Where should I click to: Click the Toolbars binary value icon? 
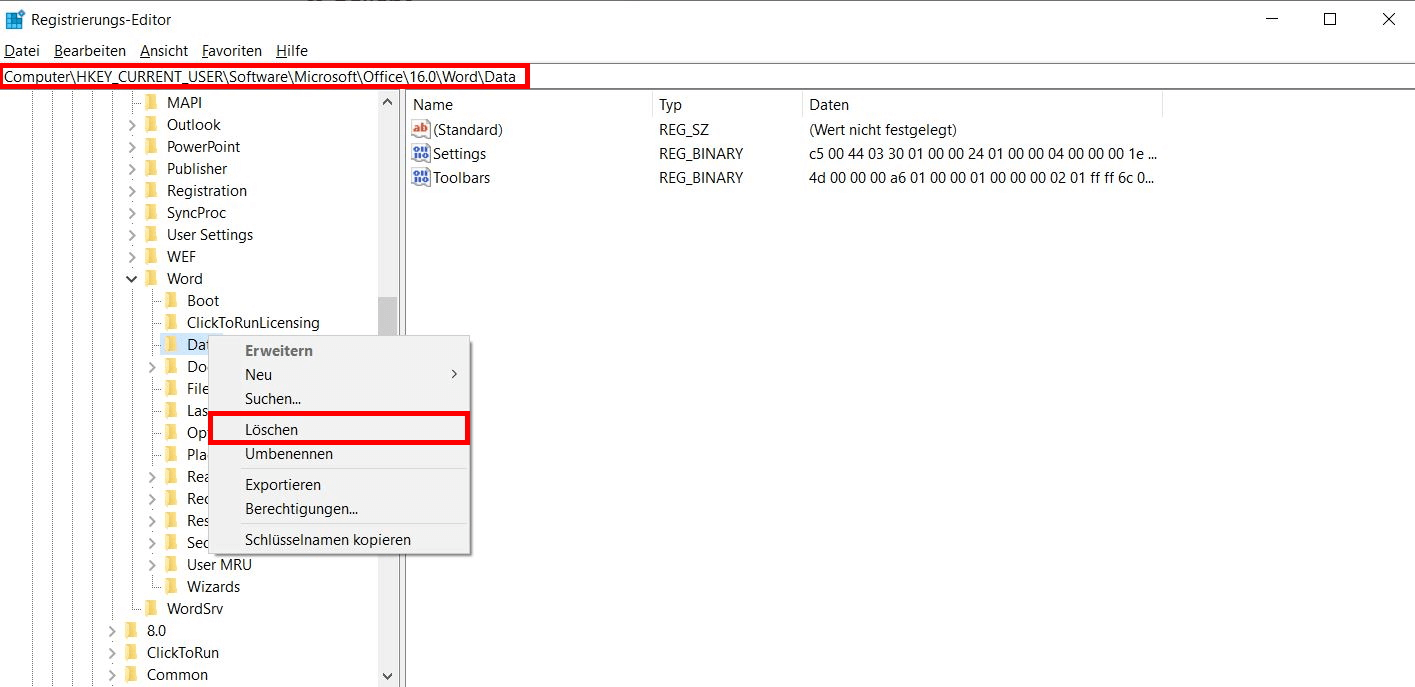[x=420, y=177]
